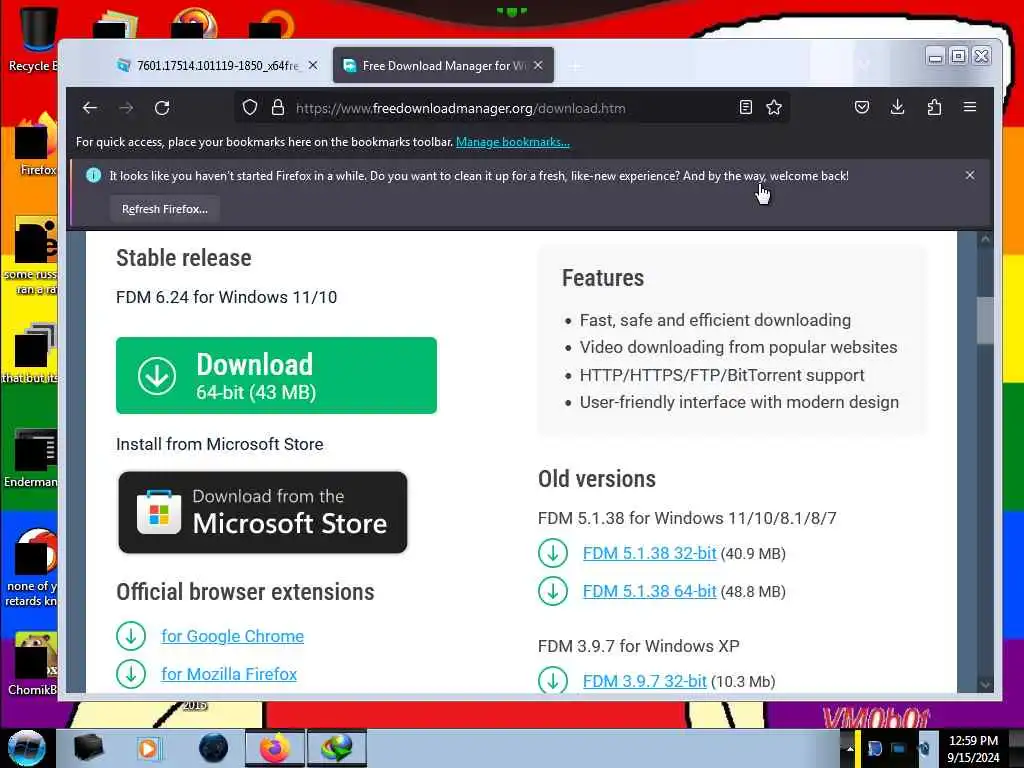The width and height of the screenshot is (1024, 768).
Task: Click the green Download 64-bit button
Action: pos(276,376)
